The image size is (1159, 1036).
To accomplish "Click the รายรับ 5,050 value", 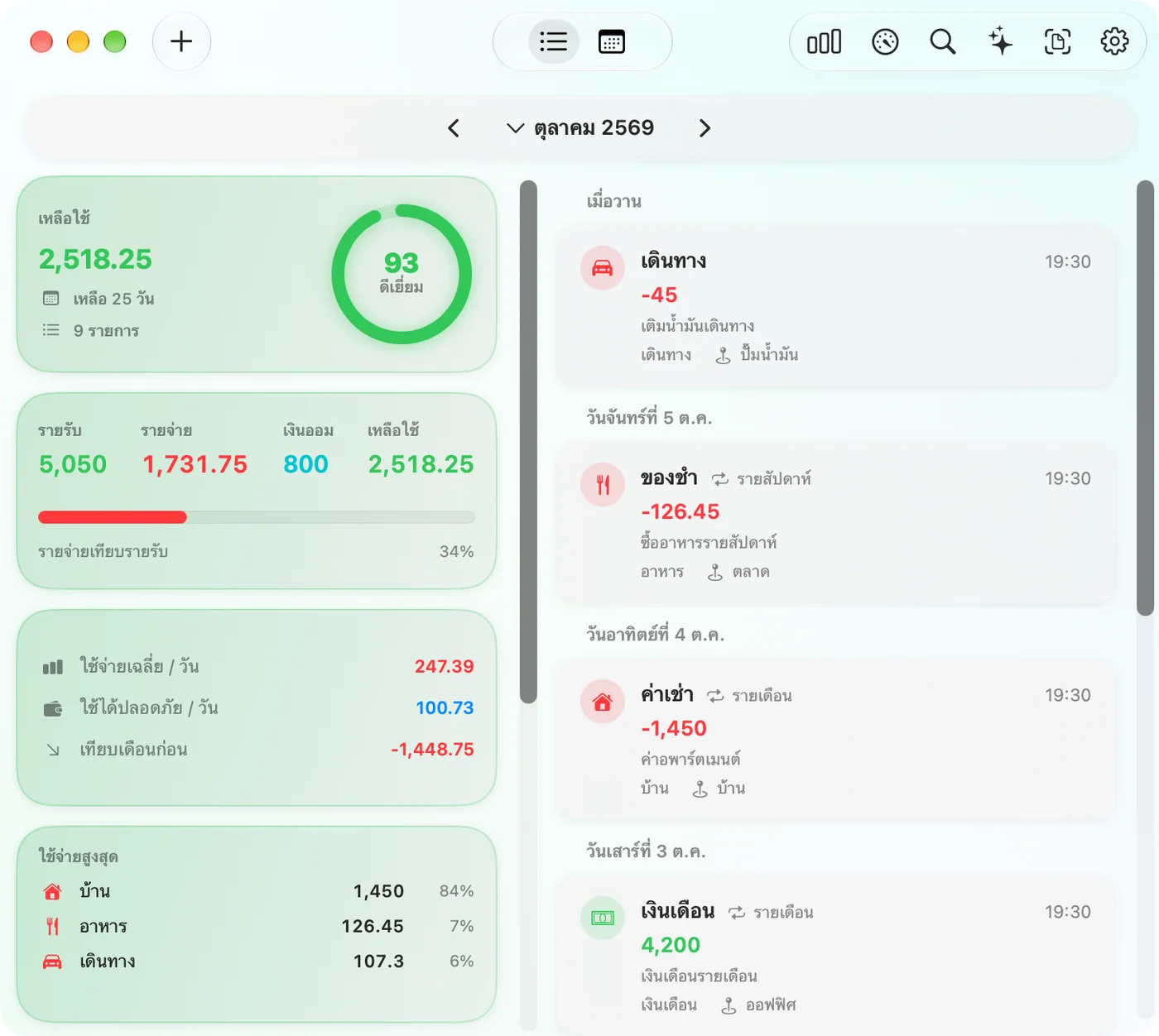I will pyautogui.click(x=73, y=464).
